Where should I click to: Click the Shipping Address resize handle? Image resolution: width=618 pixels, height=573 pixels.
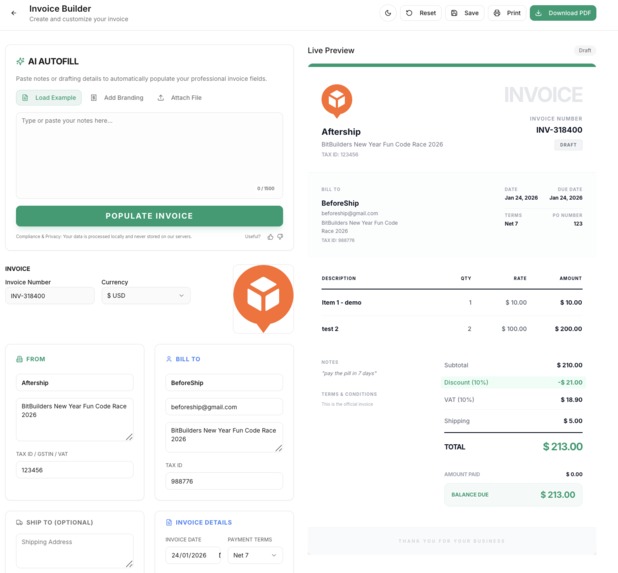[129, 564]
